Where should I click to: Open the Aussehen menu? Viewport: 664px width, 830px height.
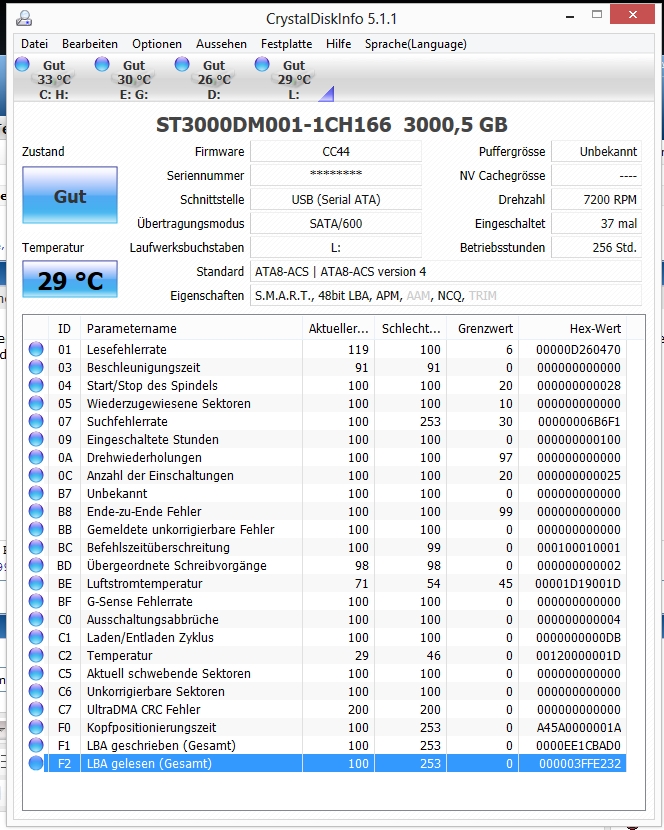(221, 44)
